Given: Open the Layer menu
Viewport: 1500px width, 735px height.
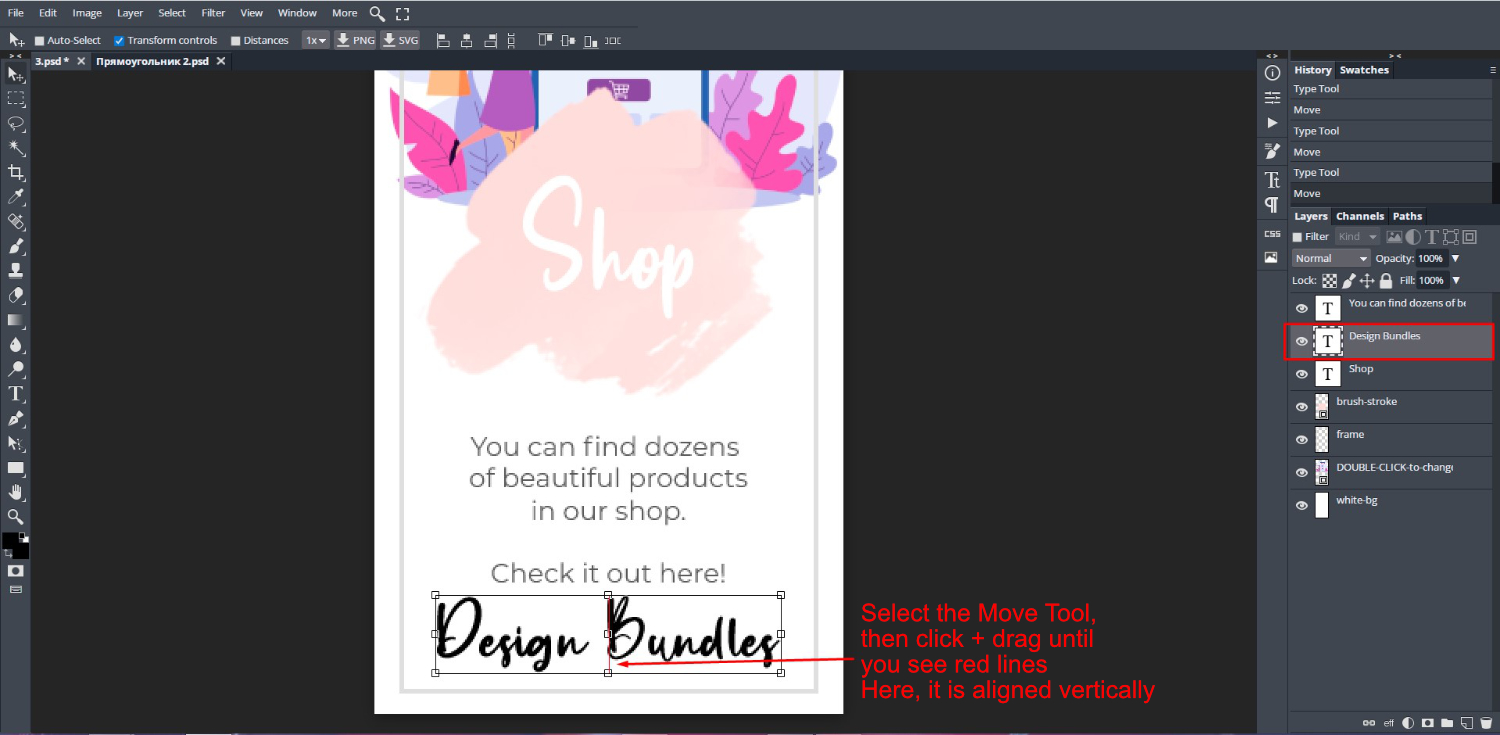Looking at the screenshot, I should tap(130, 13).
